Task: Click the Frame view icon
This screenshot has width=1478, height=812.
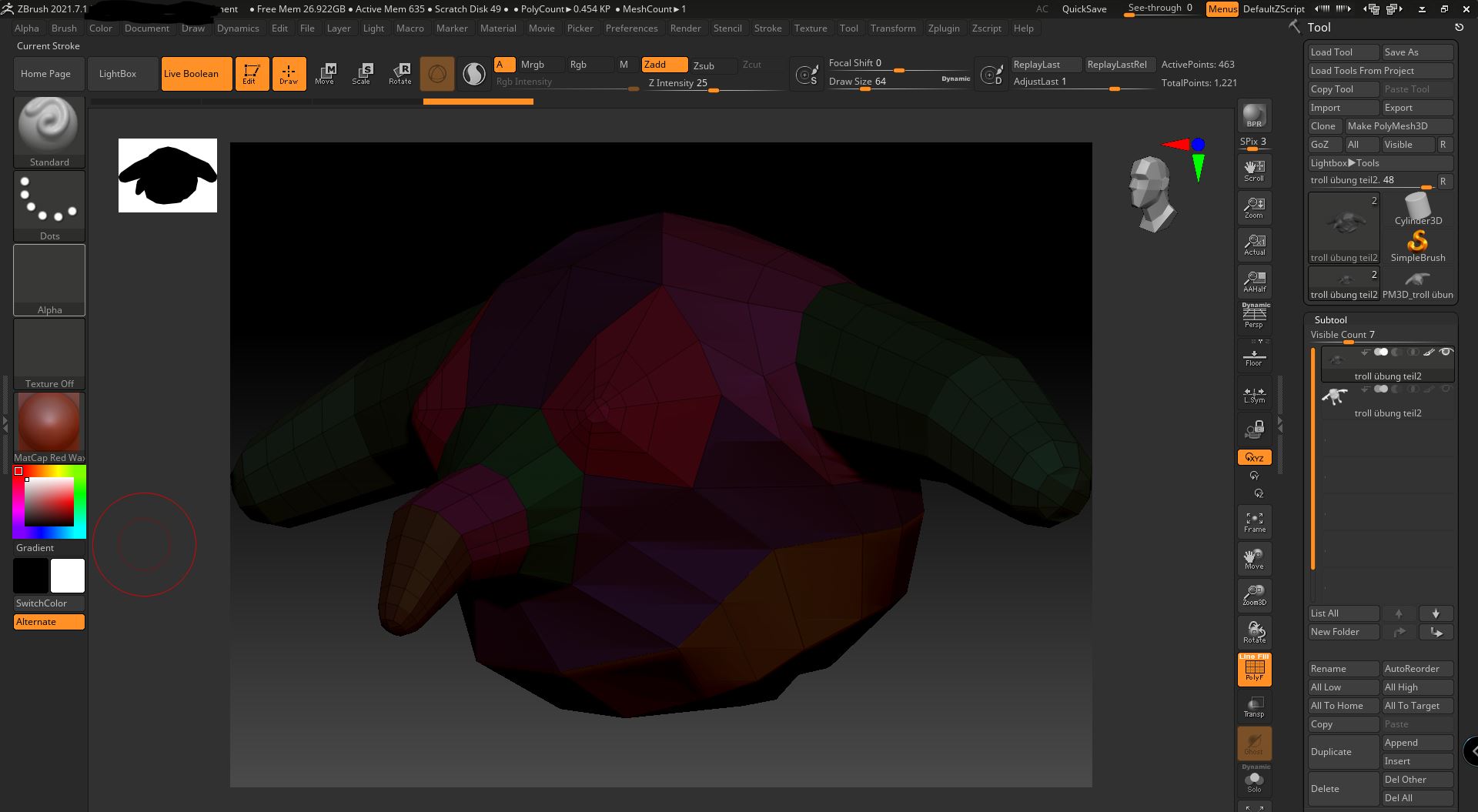Action: [1254, 521]
